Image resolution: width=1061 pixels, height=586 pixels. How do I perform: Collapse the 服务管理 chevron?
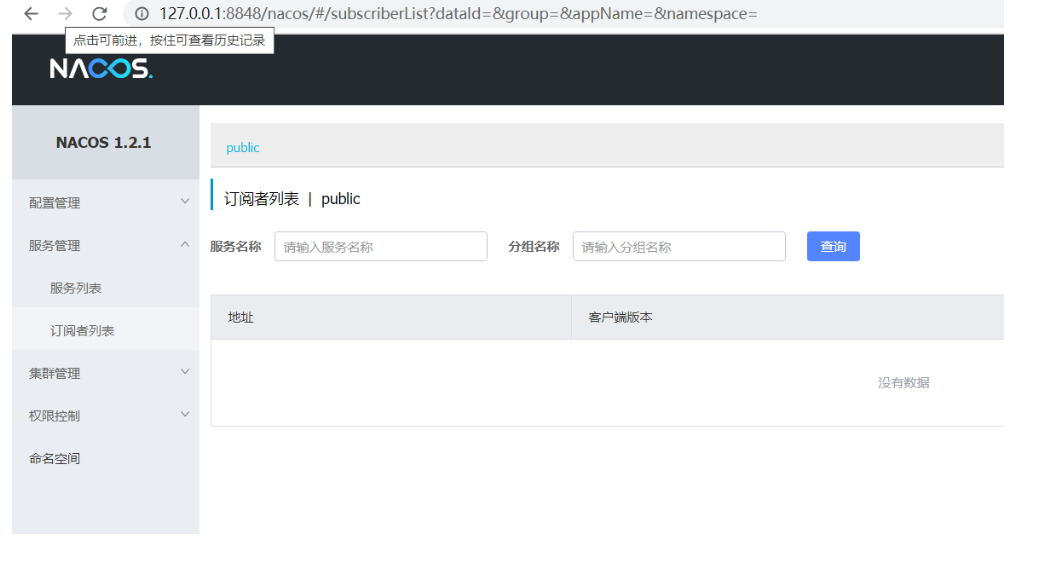pyautogui.click(x=185, y=244)
